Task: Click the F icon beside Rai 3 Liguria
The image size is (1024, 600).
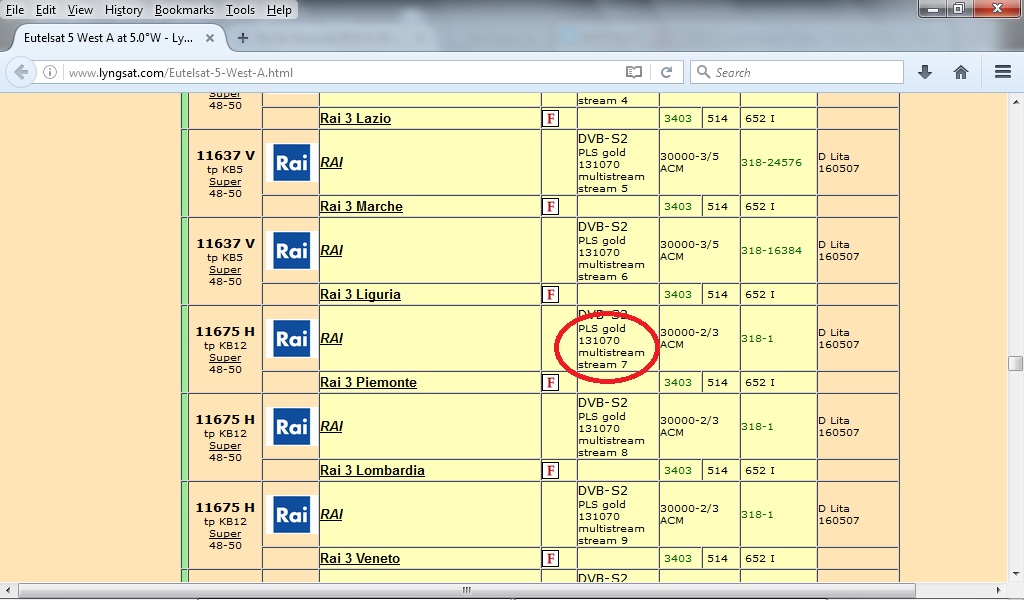Action: point(551,294)
